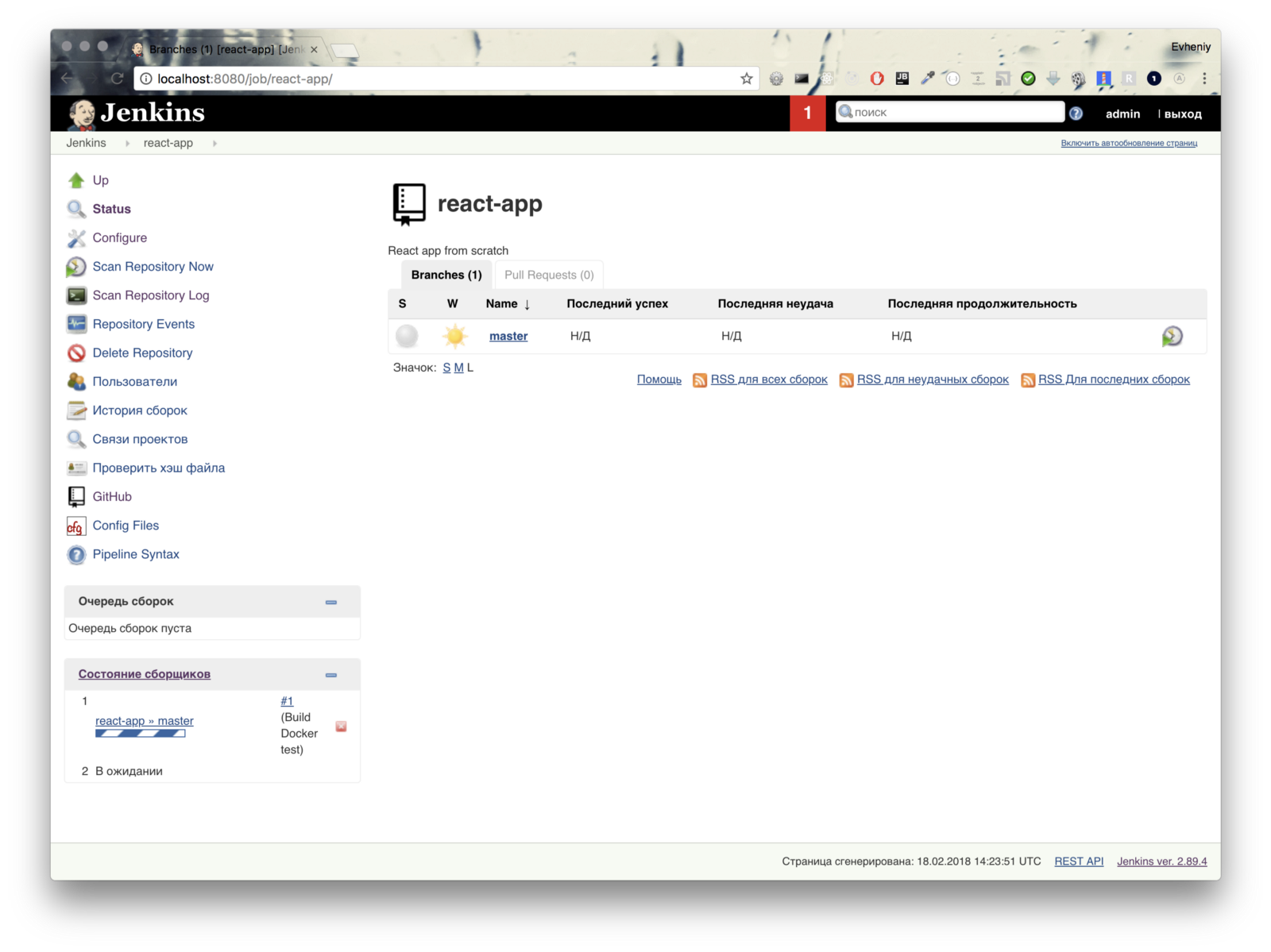Open the master branch link
1271x952 pixels.
(x=508, y=336)
